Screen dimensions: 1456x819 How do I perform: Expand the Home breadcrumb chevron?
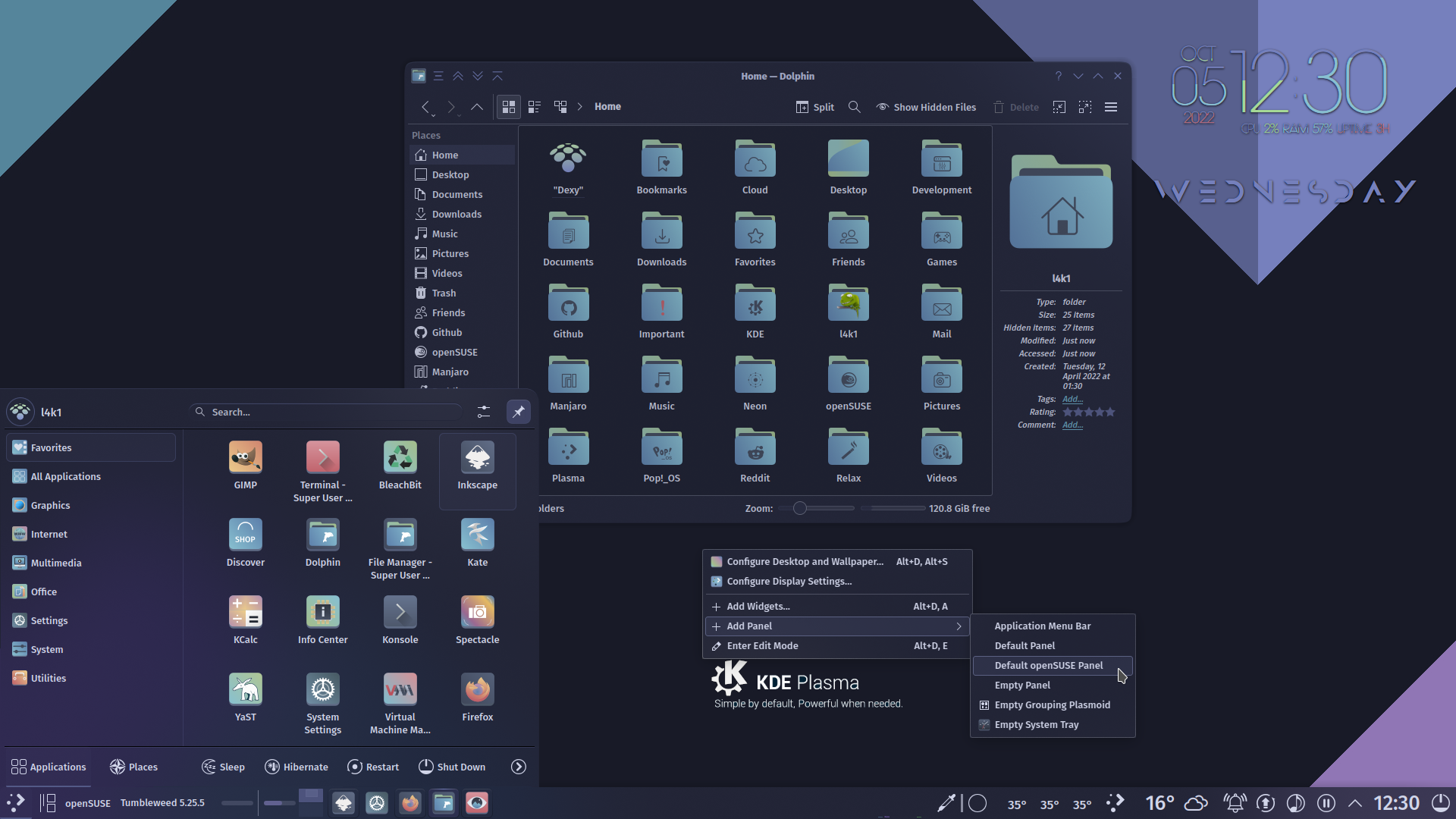(x=580, y=107)
